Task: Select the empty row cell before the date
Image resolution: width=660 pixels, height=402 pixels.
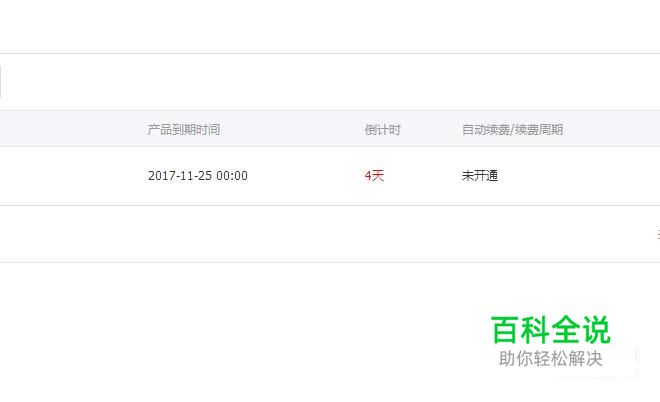Action: pos(72,176)
